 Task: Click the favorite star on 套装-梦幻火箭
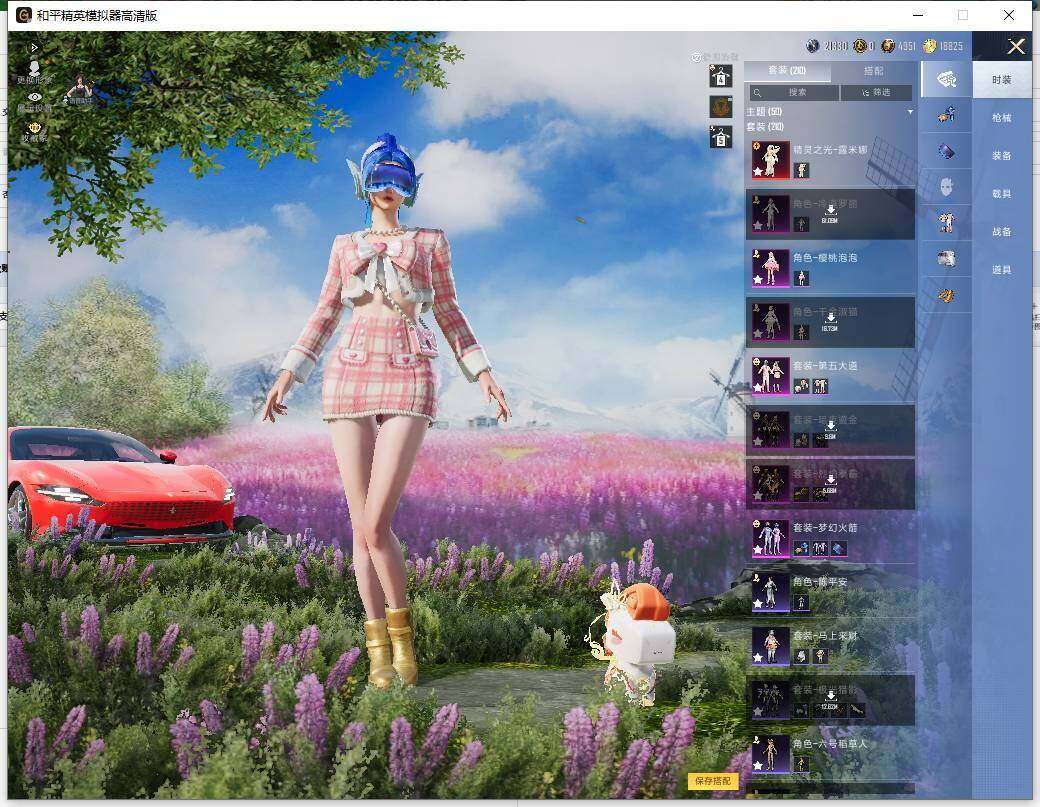(x=757, y=550)
